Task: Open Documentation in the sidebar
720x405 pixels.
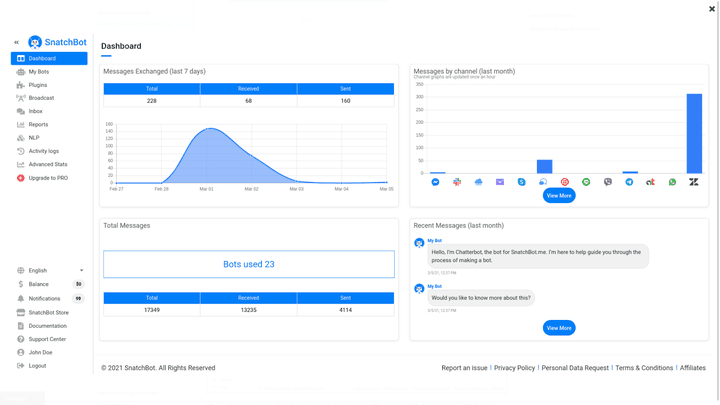Action: (47, 326)
